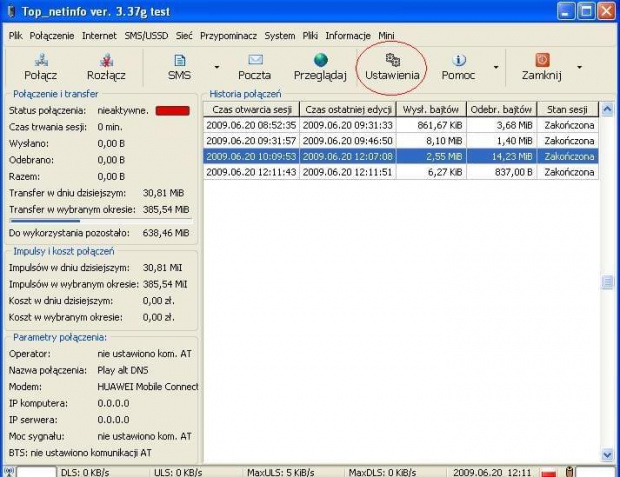Expand the SMS dropdown arrow

click(217, 67)
